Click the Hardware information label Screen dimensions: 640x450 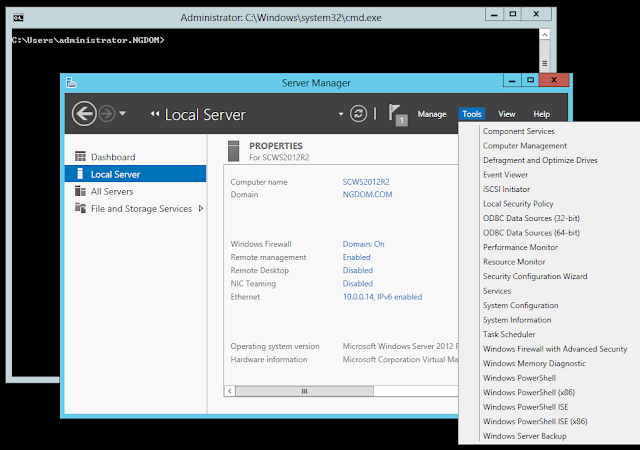pos(269,359)
